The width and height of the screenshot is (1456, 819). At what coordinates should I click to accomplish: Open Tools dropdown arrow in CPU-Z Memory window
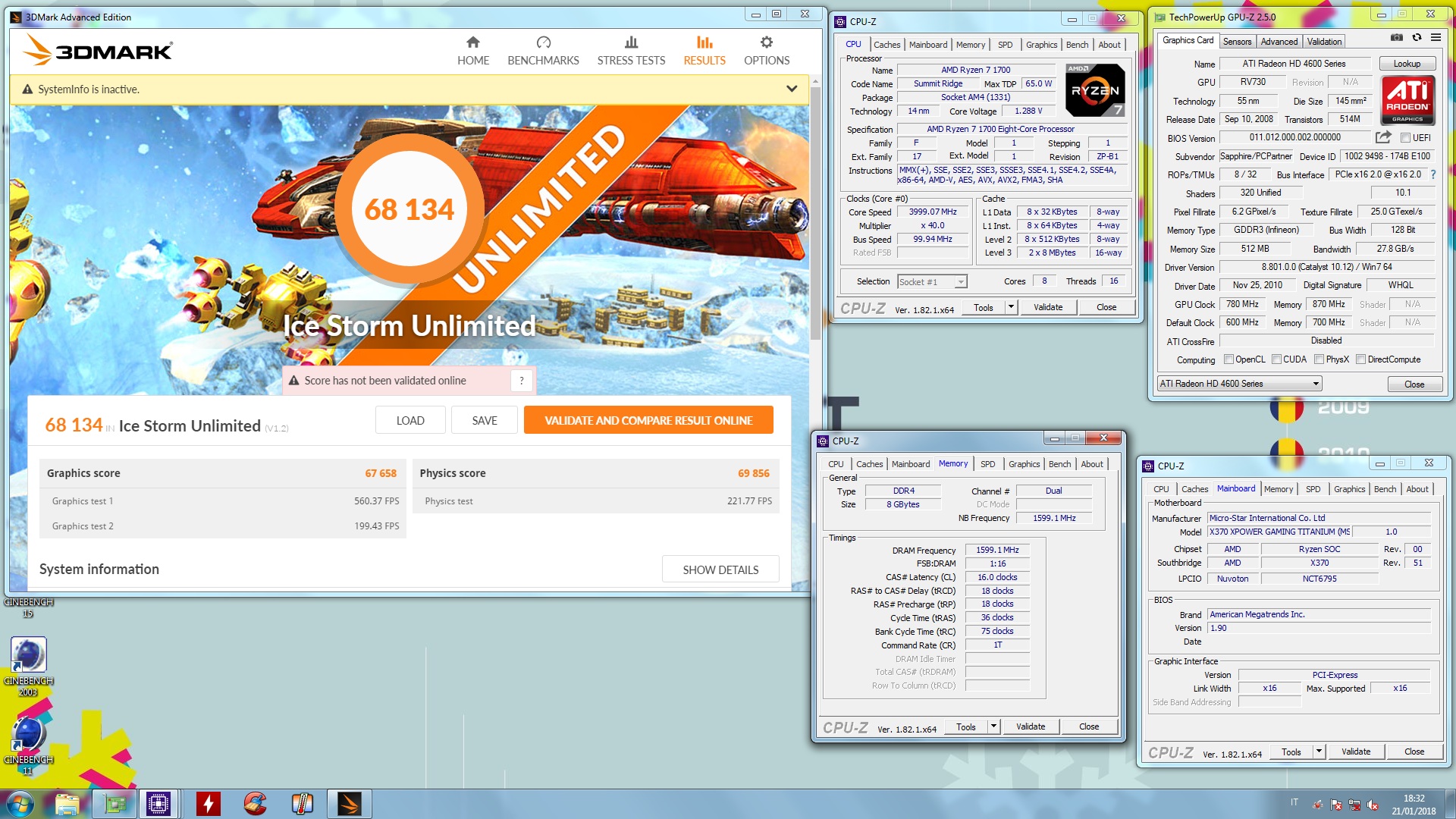993,726
